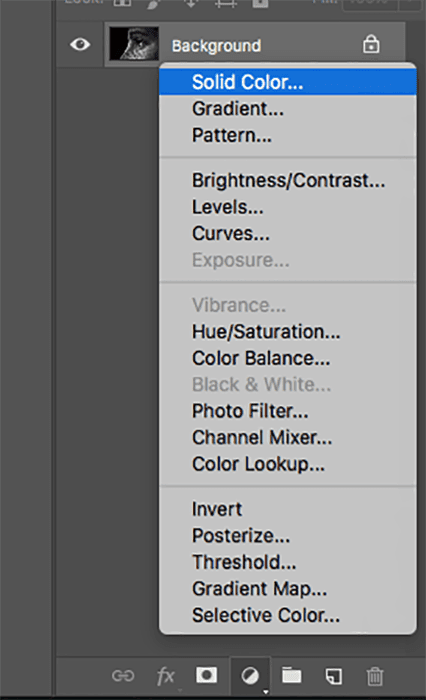Create a new group with folder icon

pos(291,675)
